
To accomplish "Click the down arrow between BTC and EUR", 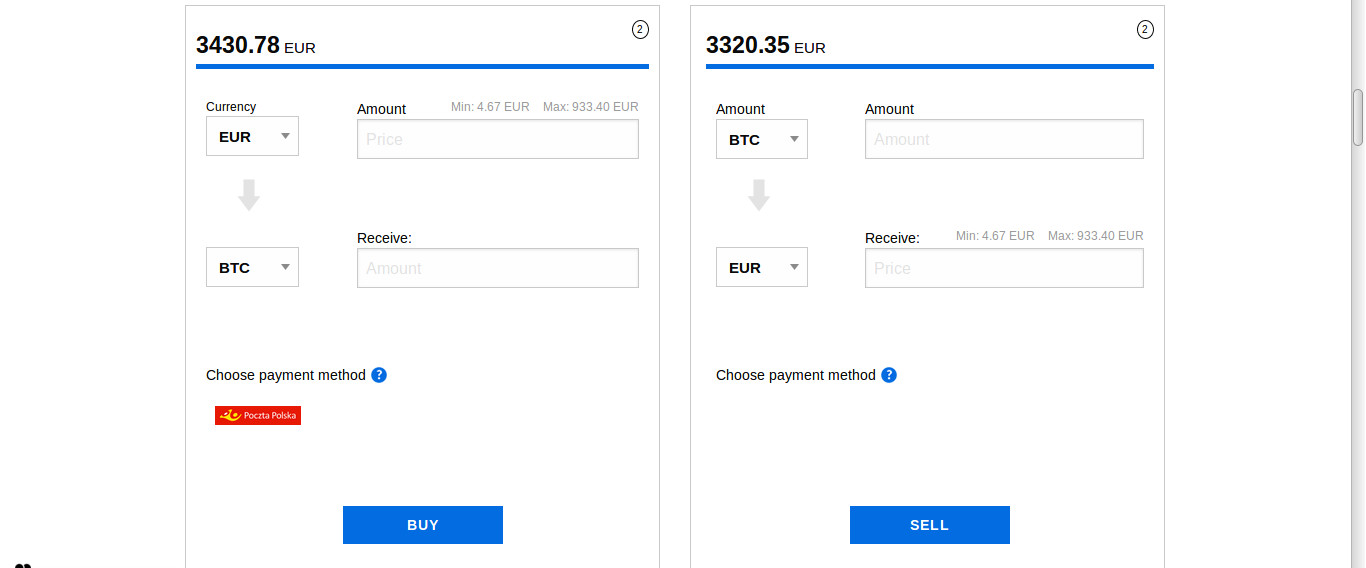I will (x=759, y=195).
